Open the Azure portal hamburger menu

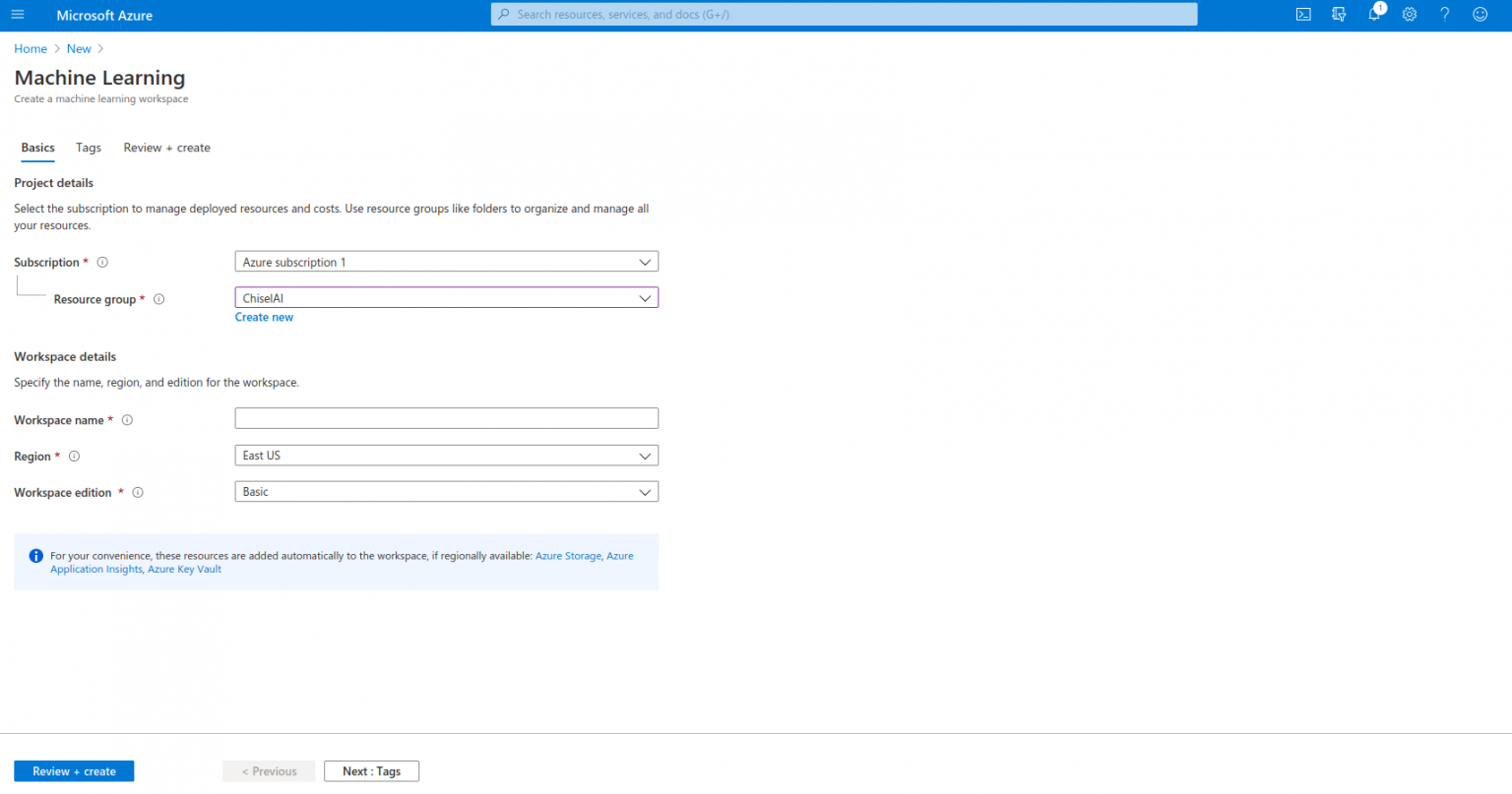point(18,15)
